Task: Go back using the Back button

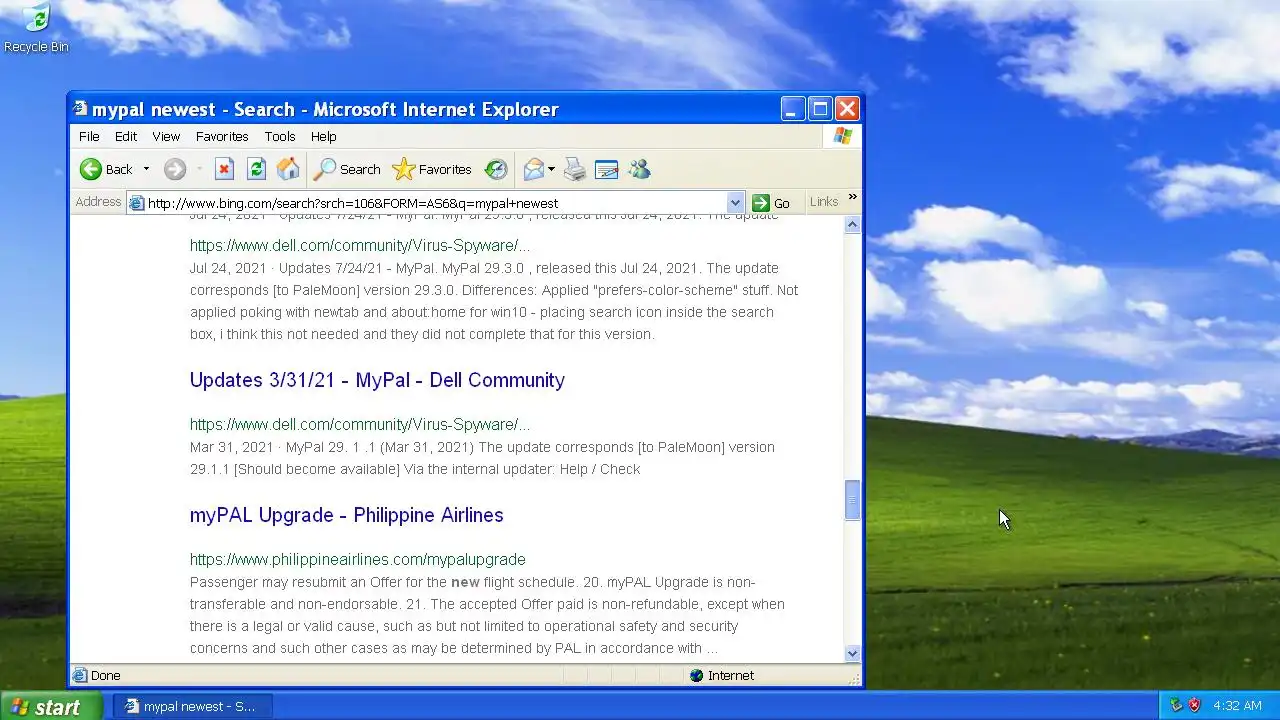Action: click(106, 169)
